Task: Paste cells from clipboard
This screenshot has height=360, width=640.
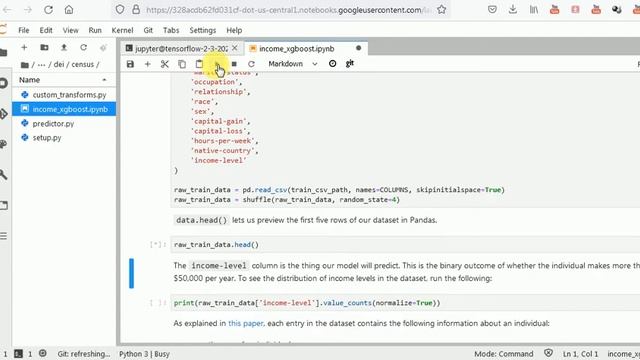Action: tap(199, 64)
